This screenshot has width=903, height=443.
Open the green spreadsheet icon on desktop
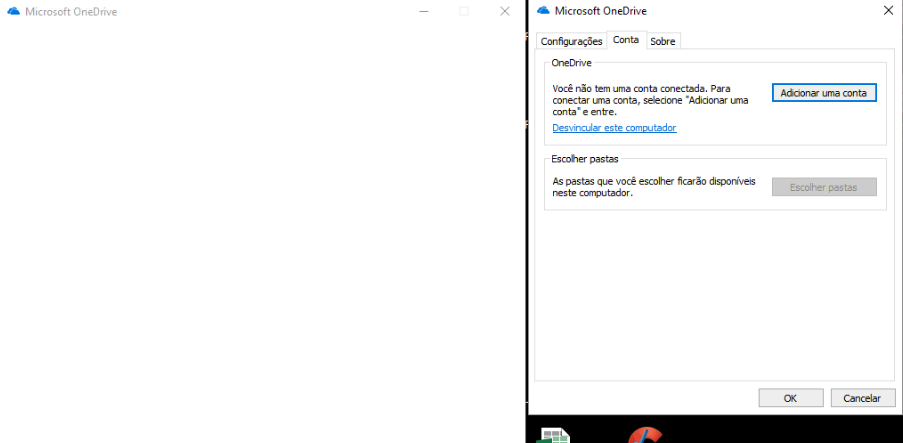click(553, 436)
